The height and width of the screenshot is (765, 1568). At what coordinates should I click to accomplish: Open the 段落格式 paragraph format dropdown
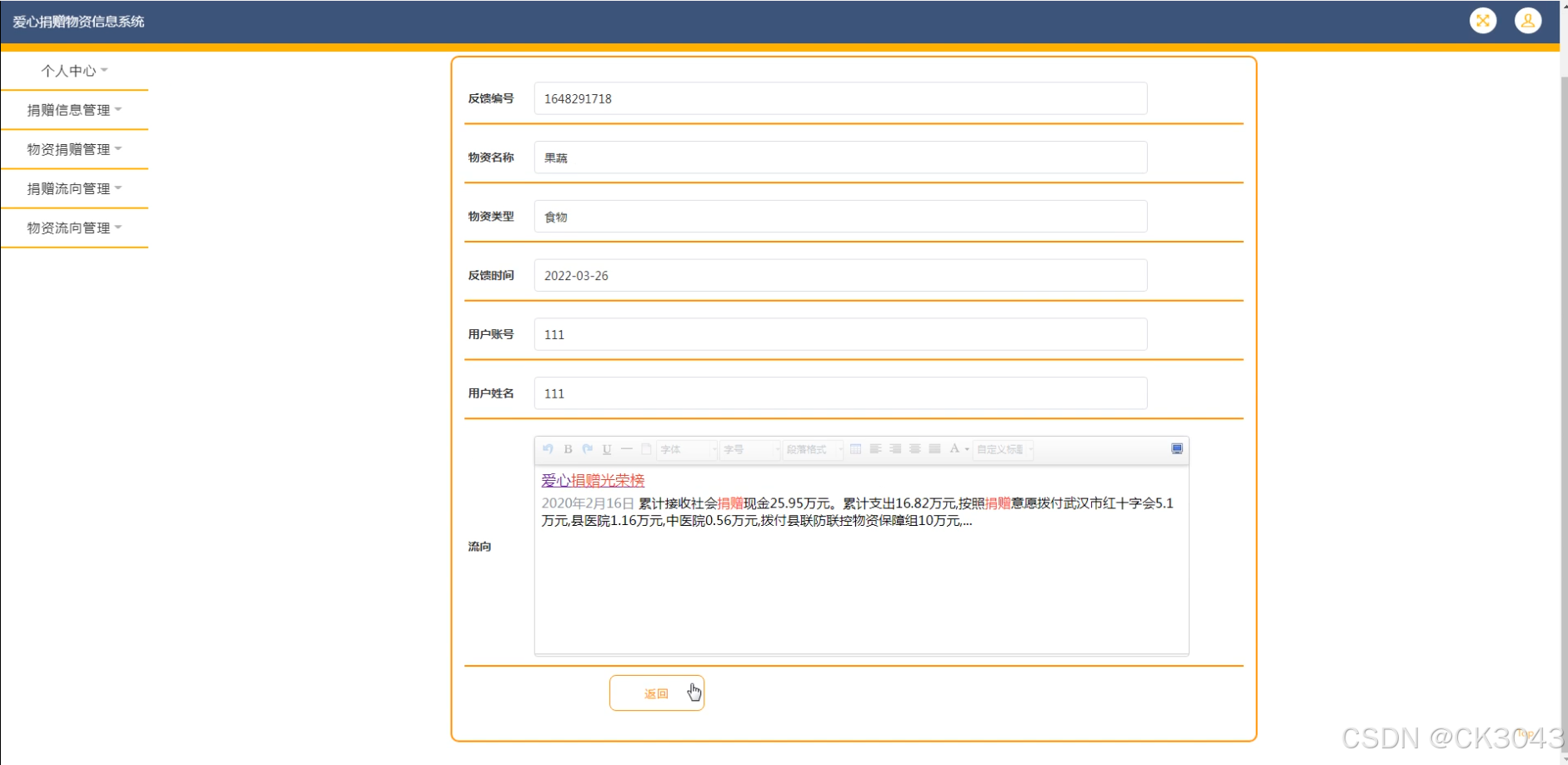click(814, 449)
